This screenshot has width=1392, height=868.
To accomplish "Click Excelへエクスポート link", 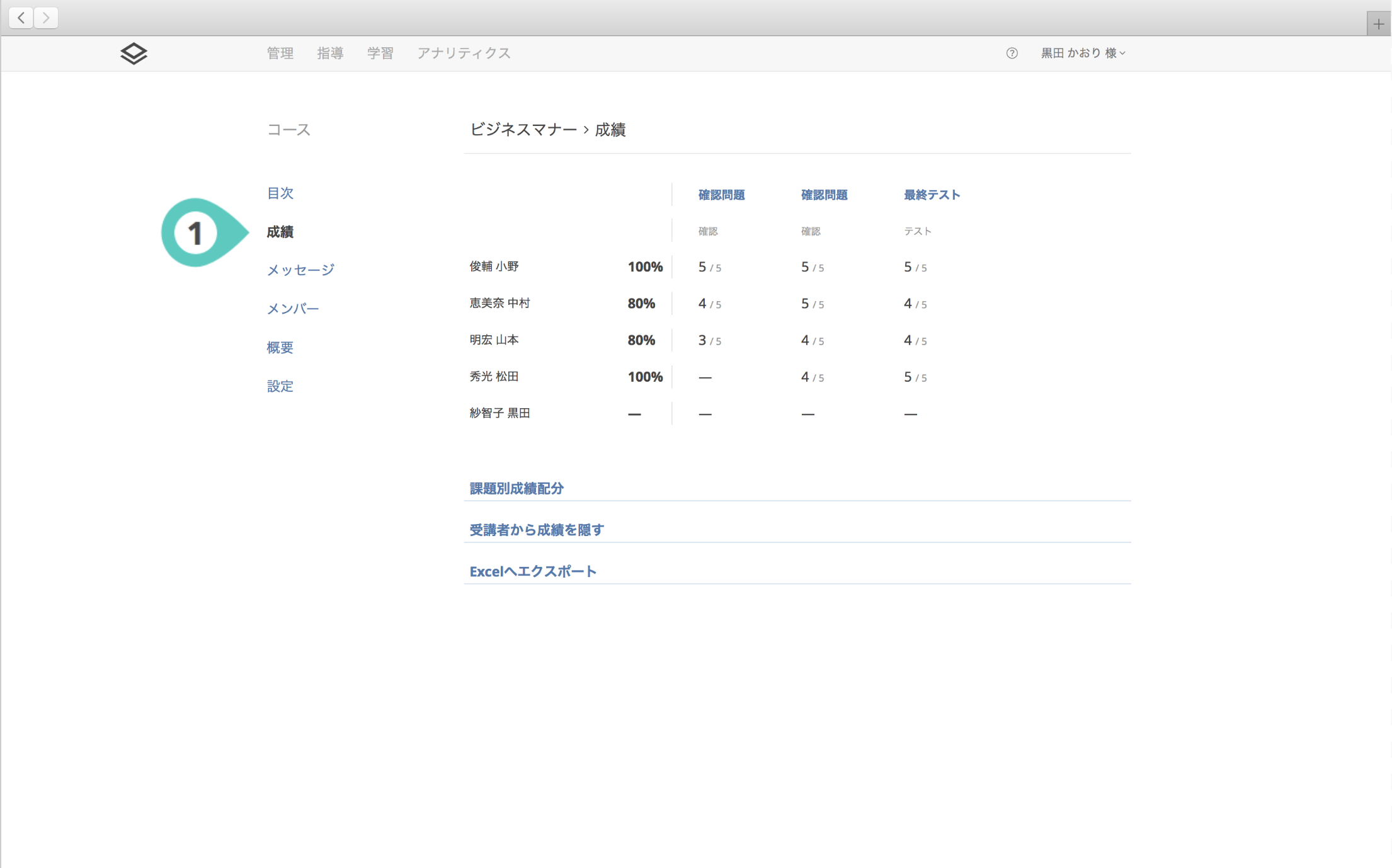I will (533, 571).
